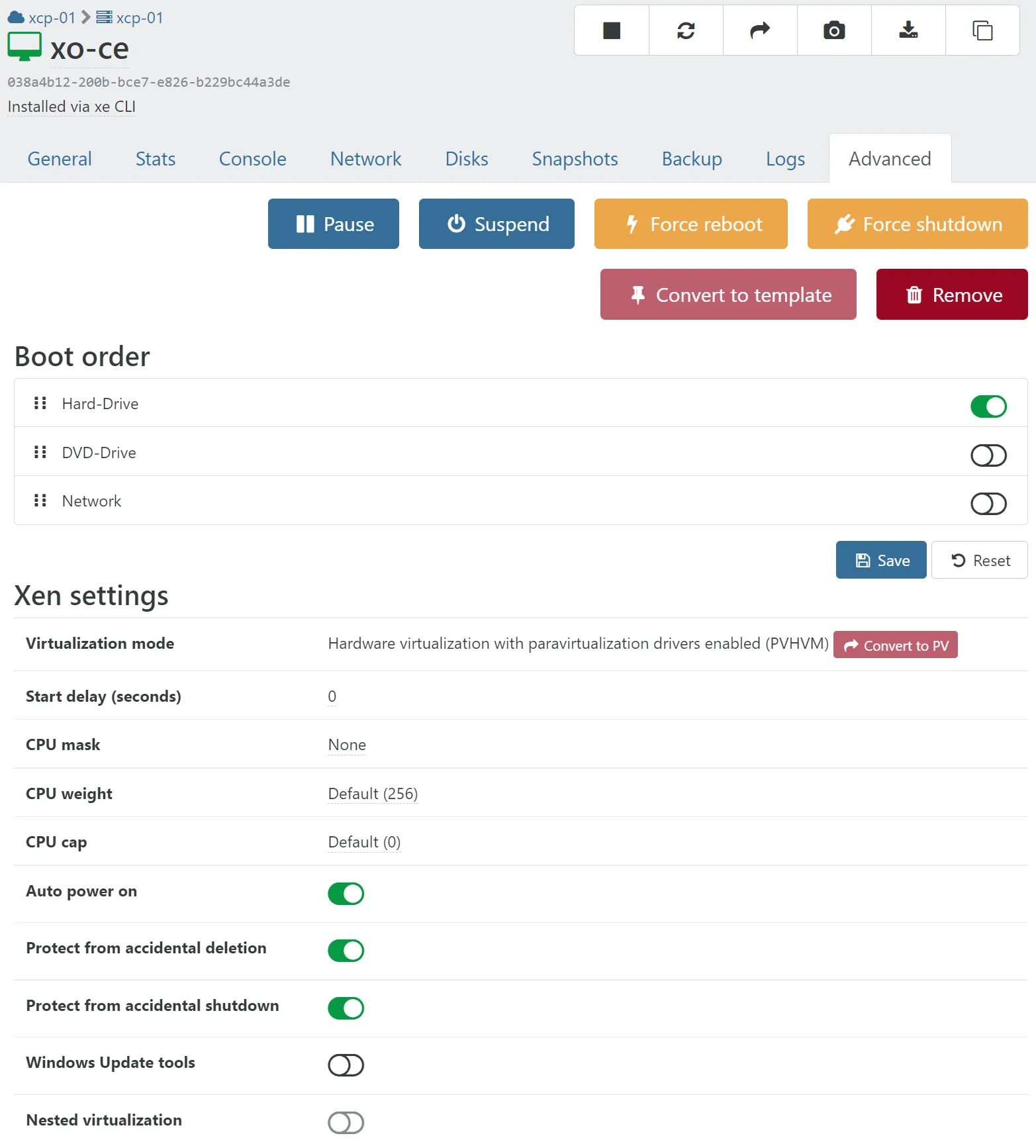The image size is (1036, 1148).
Task: Click the reboot VM refresh icon
Action: pos(686,30)
